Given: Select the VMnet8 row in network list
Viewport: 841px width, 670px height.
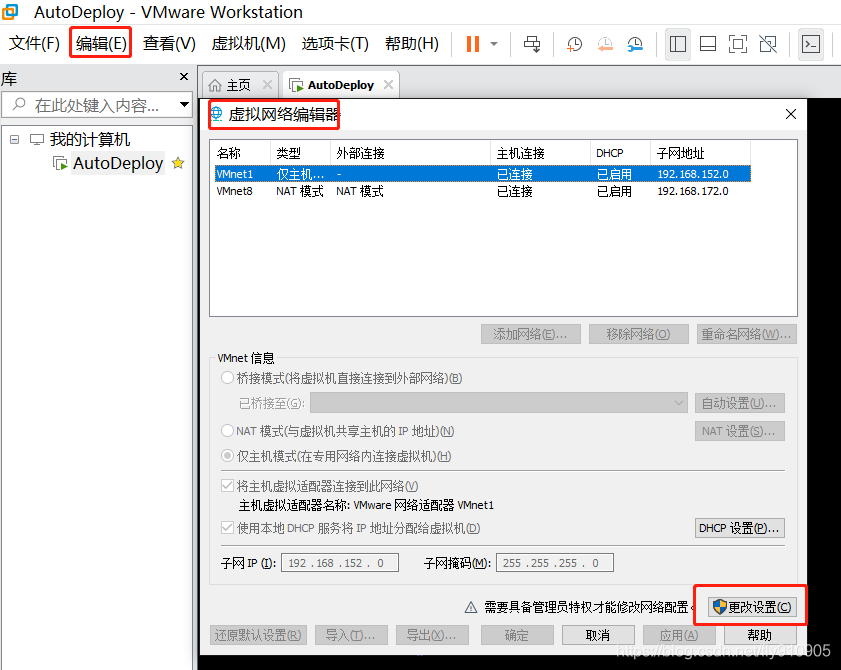Looking at the screenshot, I should (x=482, y=192).
